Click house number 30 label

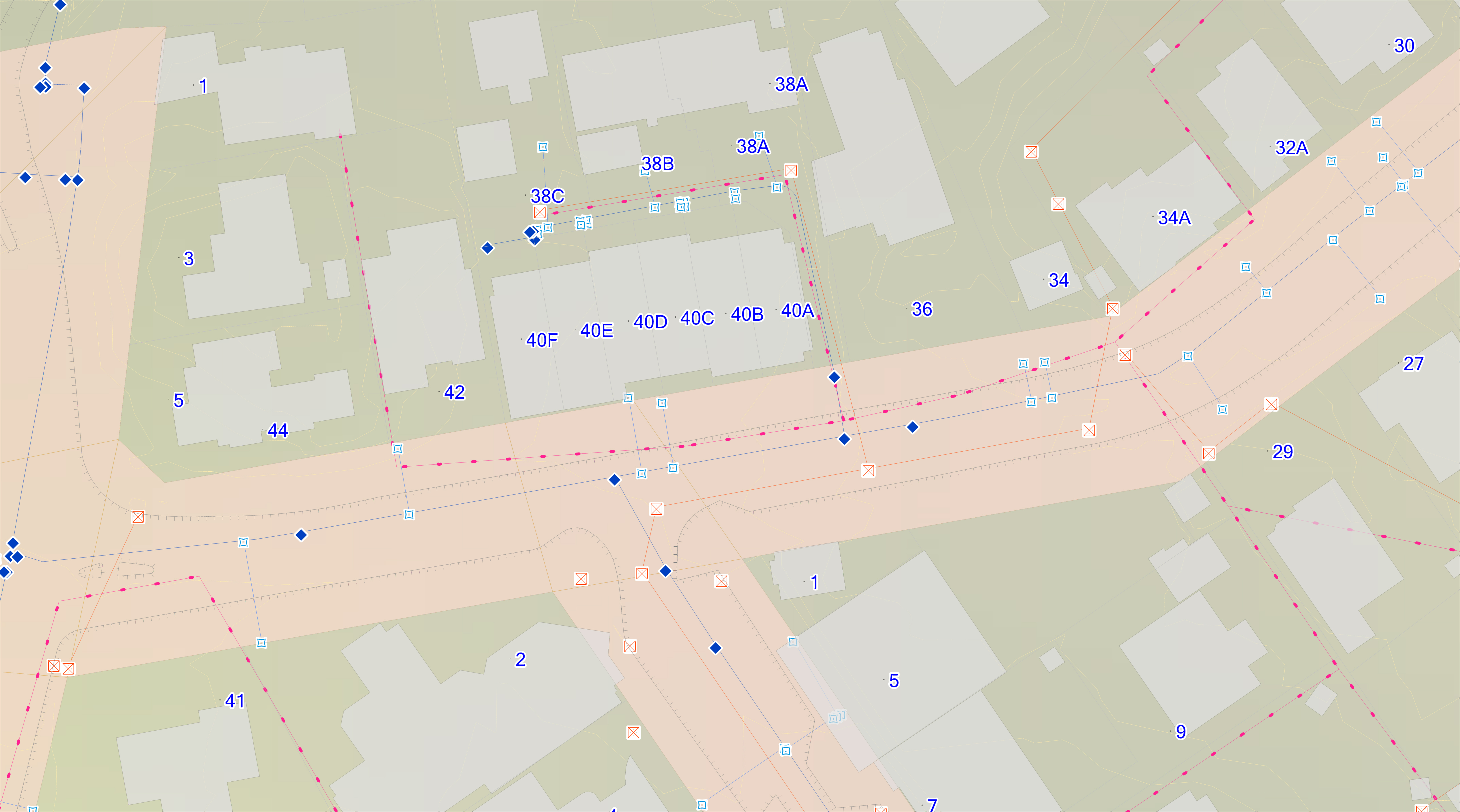(1404, 45)
